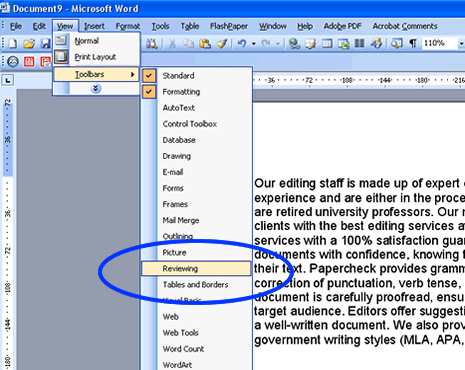Click the horizontal ruler at mark 72
The image size is (465, 370).
(x=309, y=80)
